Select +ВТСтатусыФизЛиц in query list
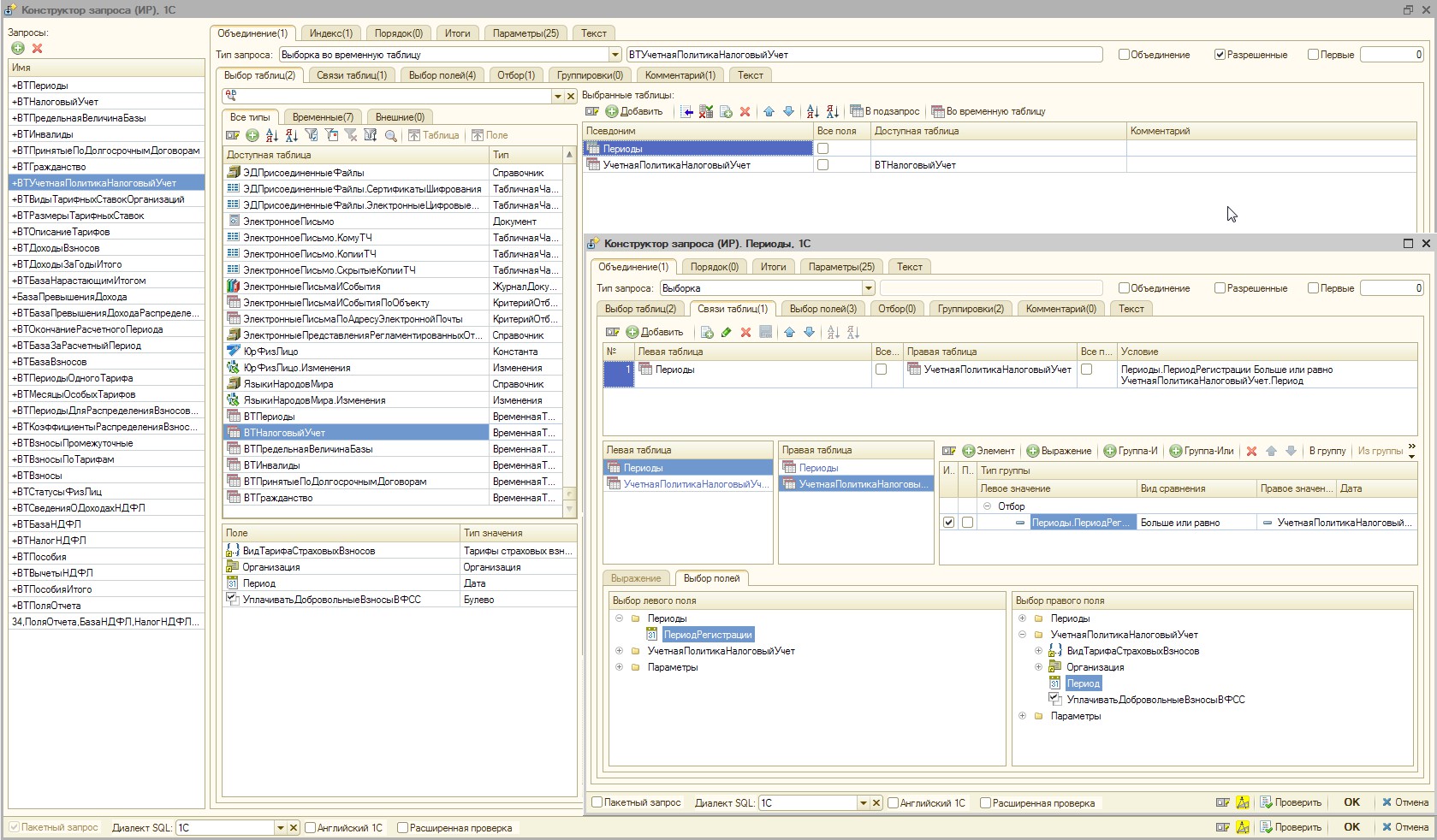 click(107, 492)
